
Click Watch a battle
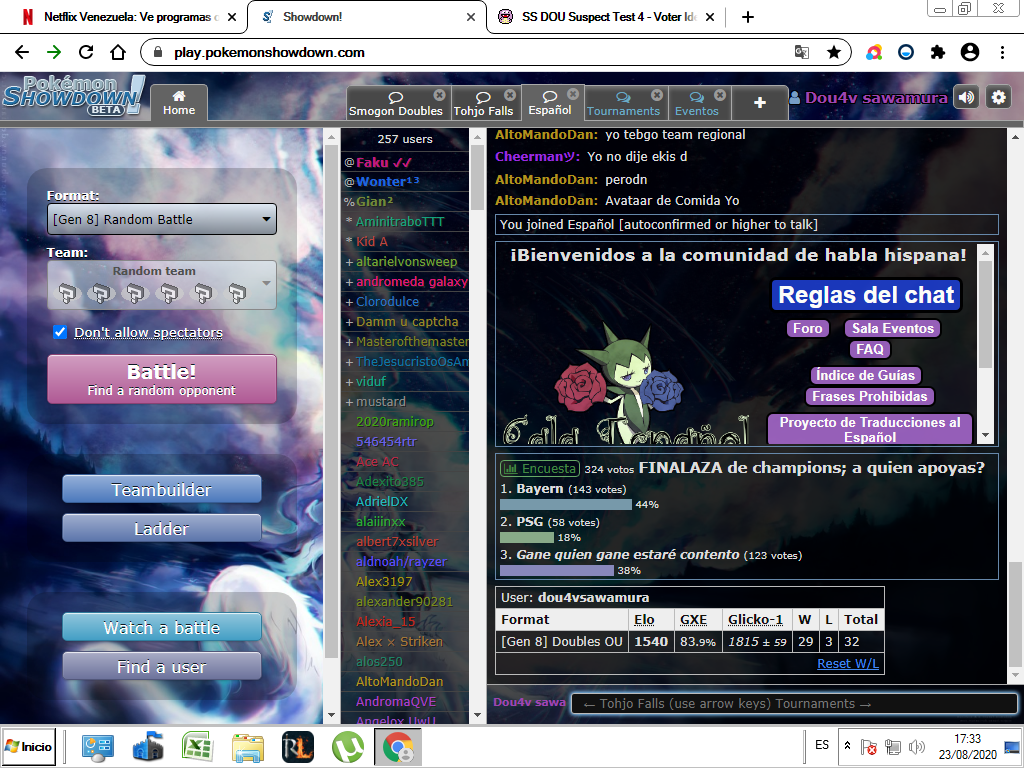pyautogui.click(x=162, y=628)
